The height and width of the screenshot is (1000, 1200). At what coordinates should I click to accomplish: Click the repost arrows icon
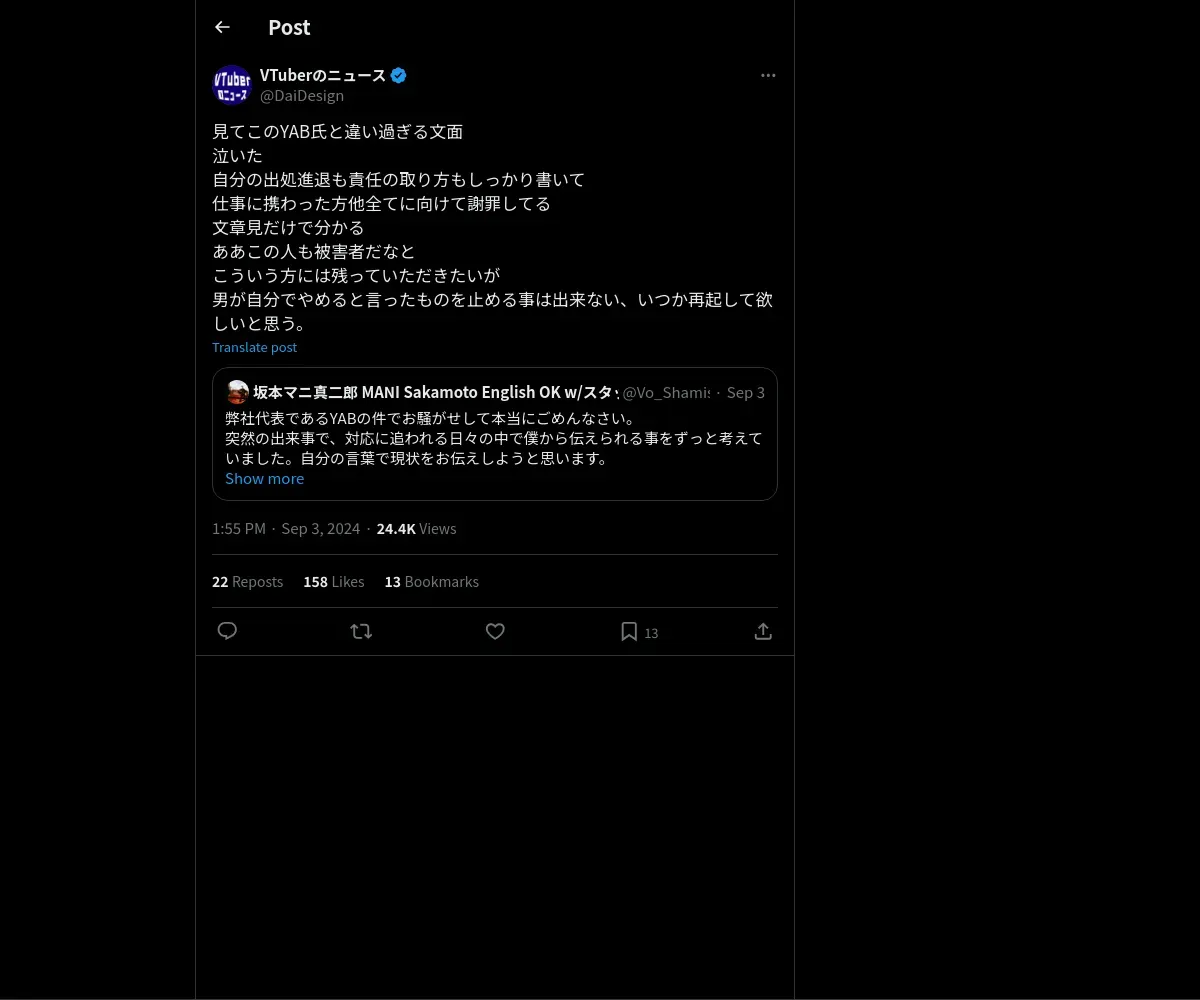coord(361,631)
